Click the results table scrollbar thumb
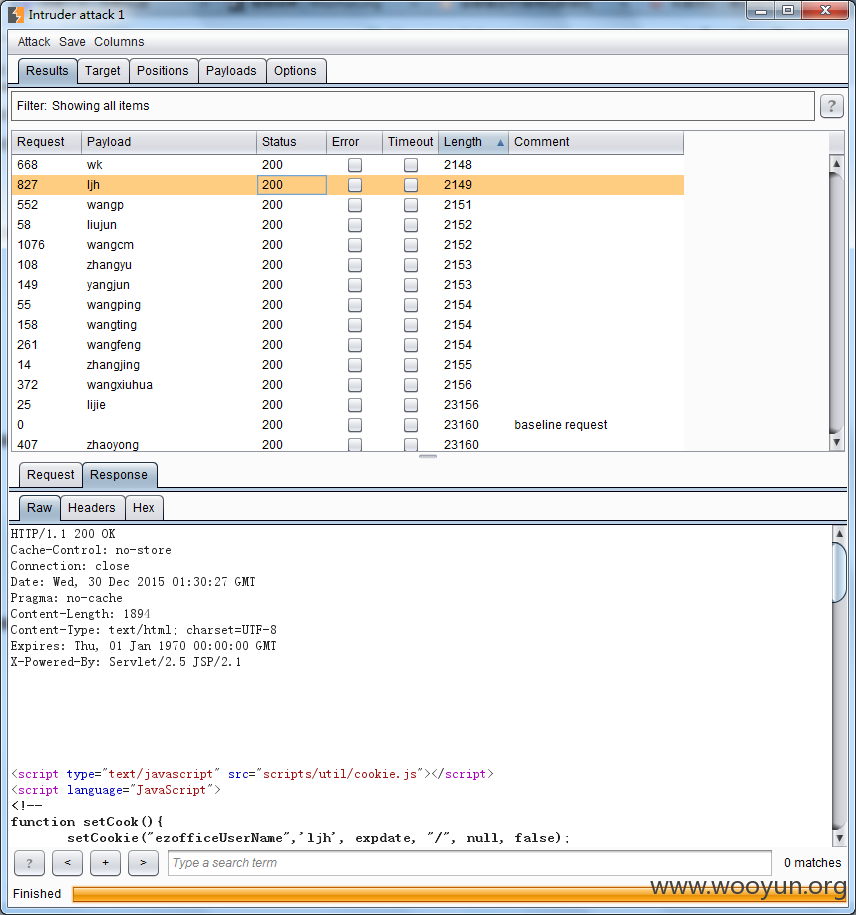 point(836,303)
